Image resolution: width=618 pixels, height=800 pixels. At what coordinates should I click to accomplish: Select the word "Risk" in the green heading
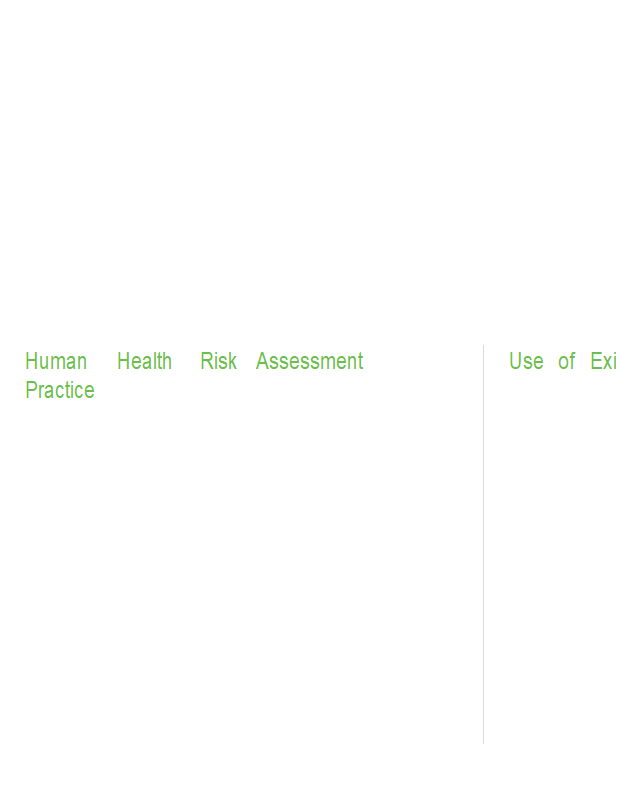[x=218, y=362]
